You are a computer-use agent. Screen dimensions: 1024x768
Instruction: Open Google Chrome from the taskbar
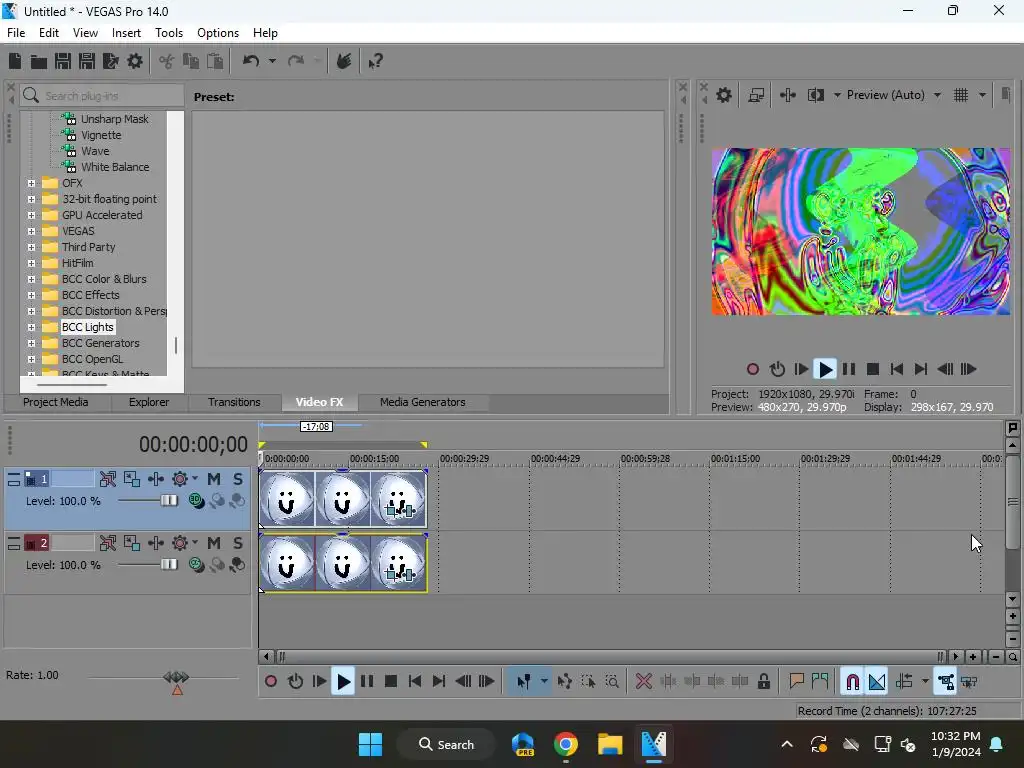point(566,744)
